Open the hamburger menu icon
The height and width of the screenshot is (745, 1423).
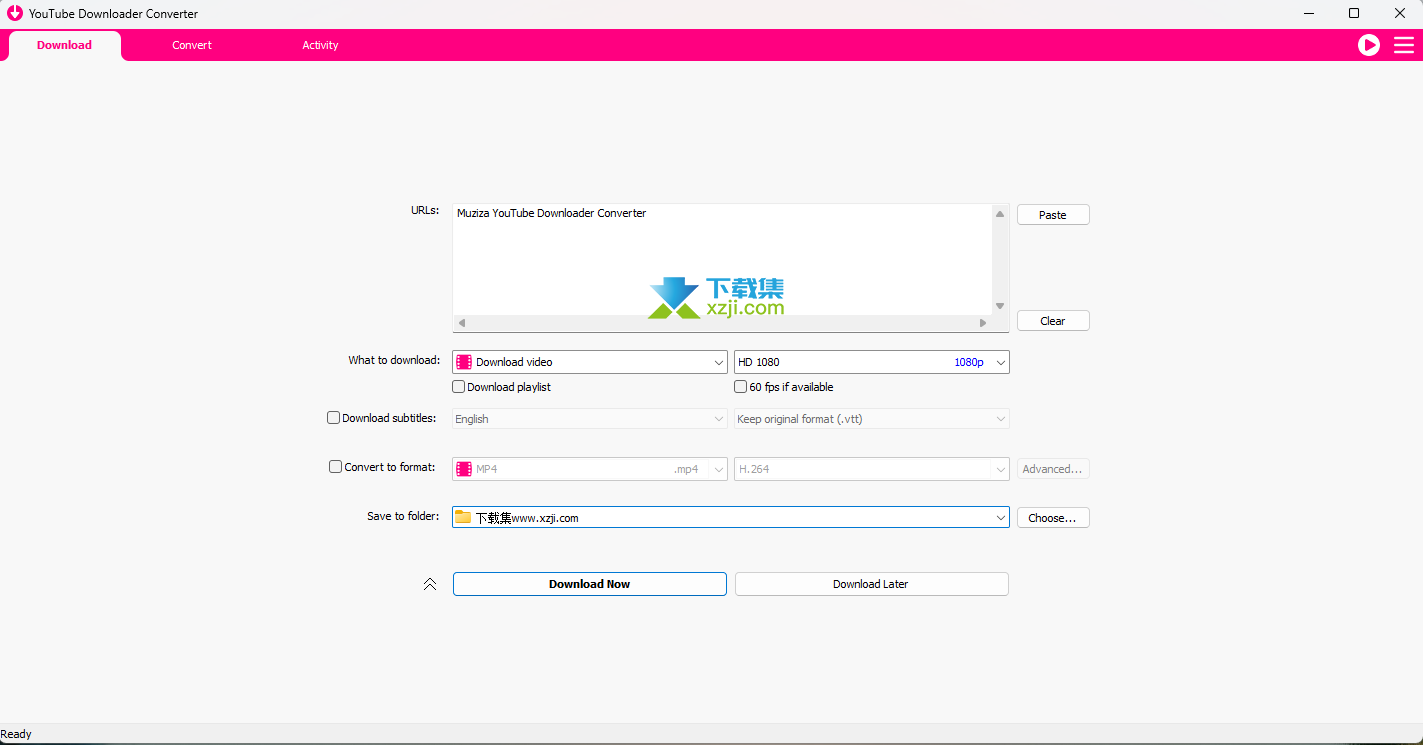pos(1404,45)
